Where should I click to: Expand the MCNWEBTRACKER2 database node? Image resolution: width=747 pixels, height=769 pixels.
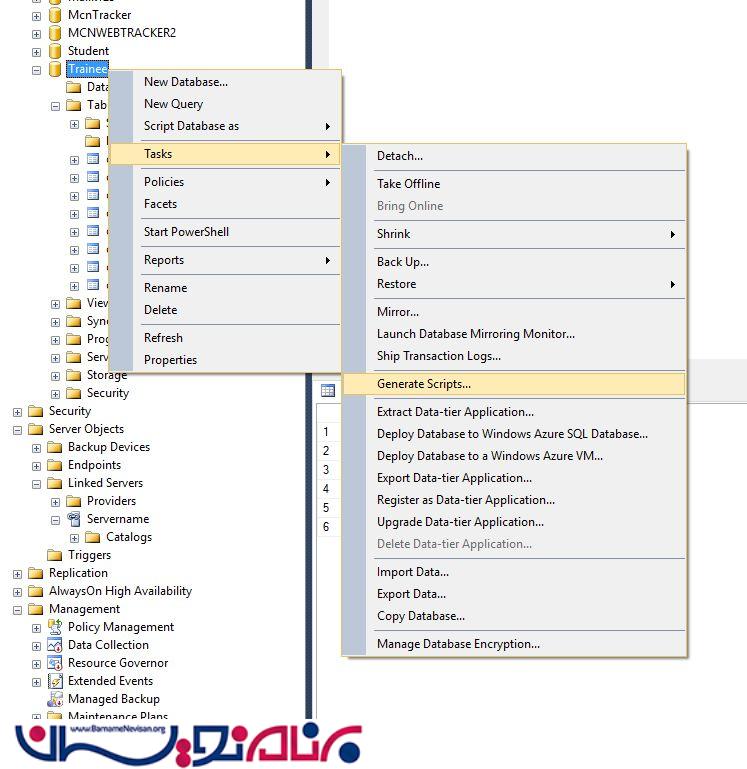(x=36, y=34)
